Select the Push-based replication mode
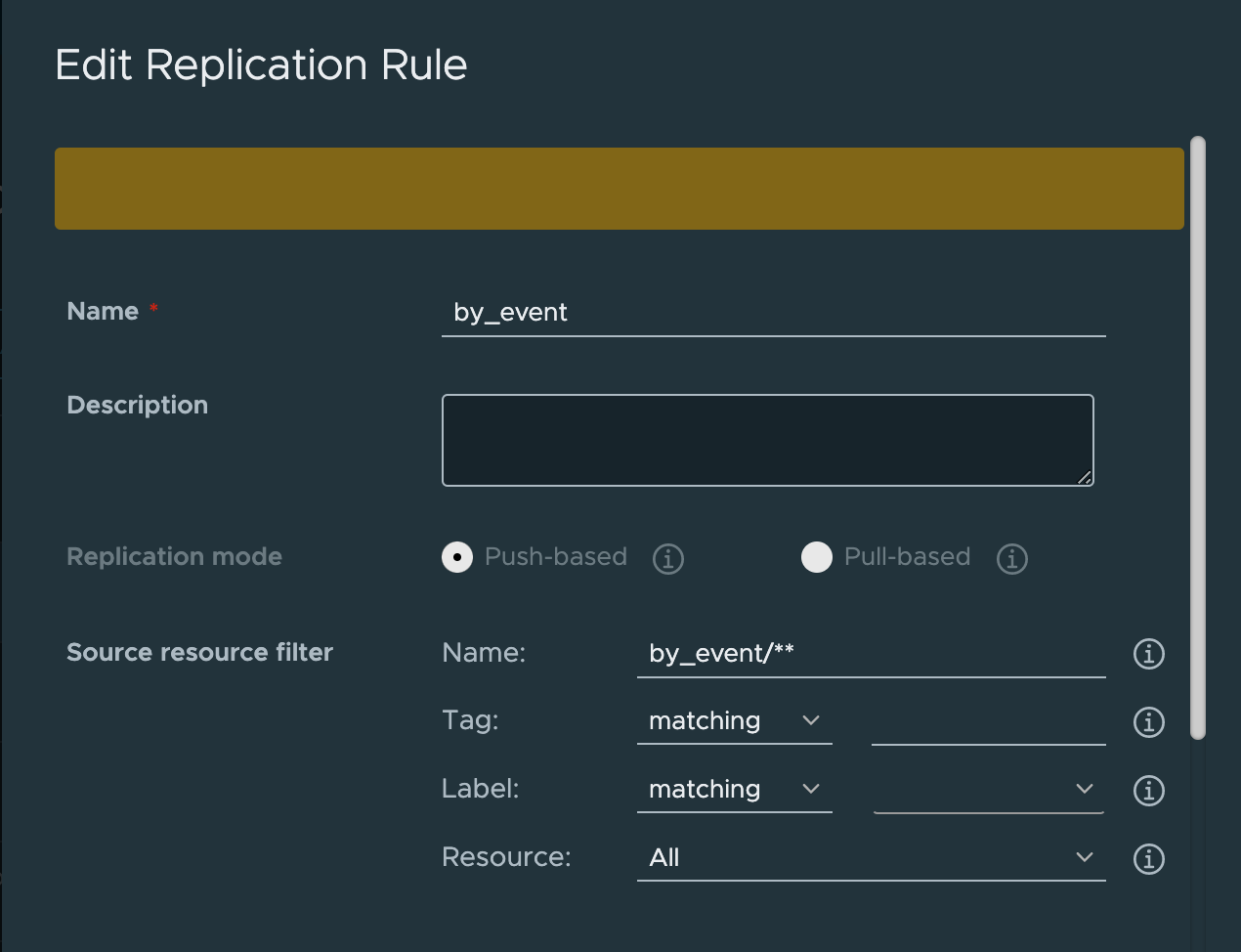Screen dimensions: 1241x952 456,557
